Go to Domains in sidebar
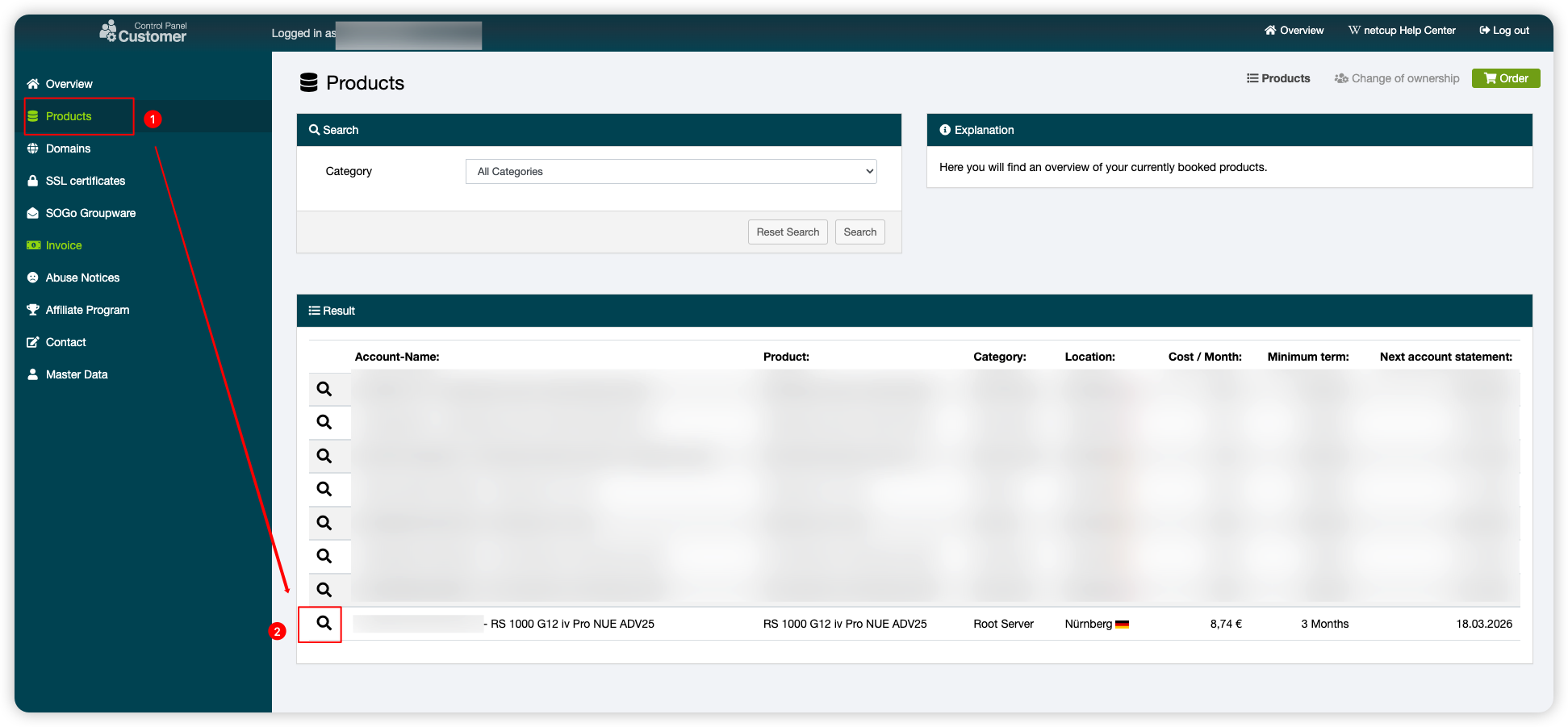Screen dimensions: 1568x727 pos(68,148)
